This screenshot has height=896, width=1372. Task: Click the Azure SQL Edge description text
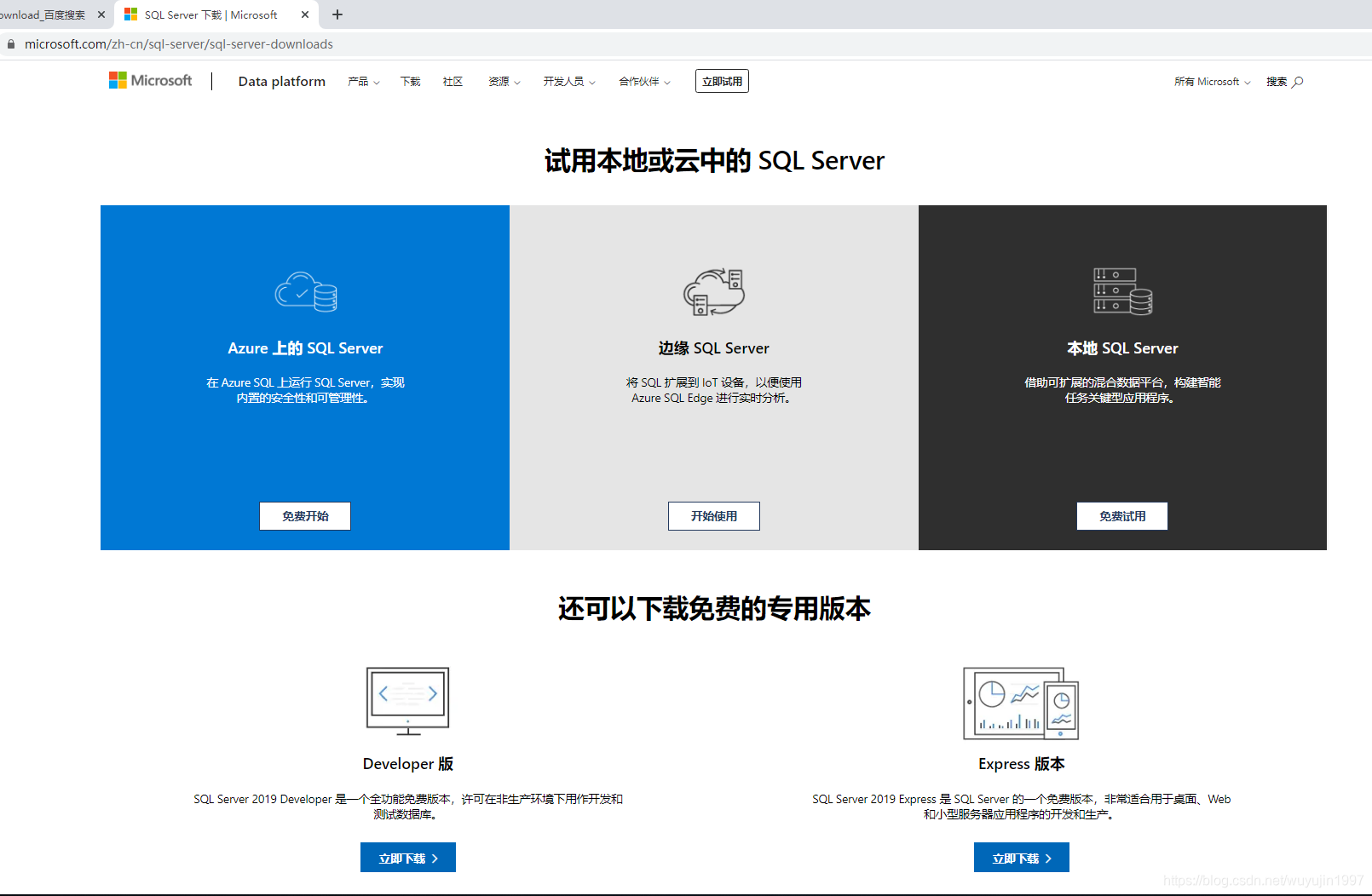tap(714, 390)
